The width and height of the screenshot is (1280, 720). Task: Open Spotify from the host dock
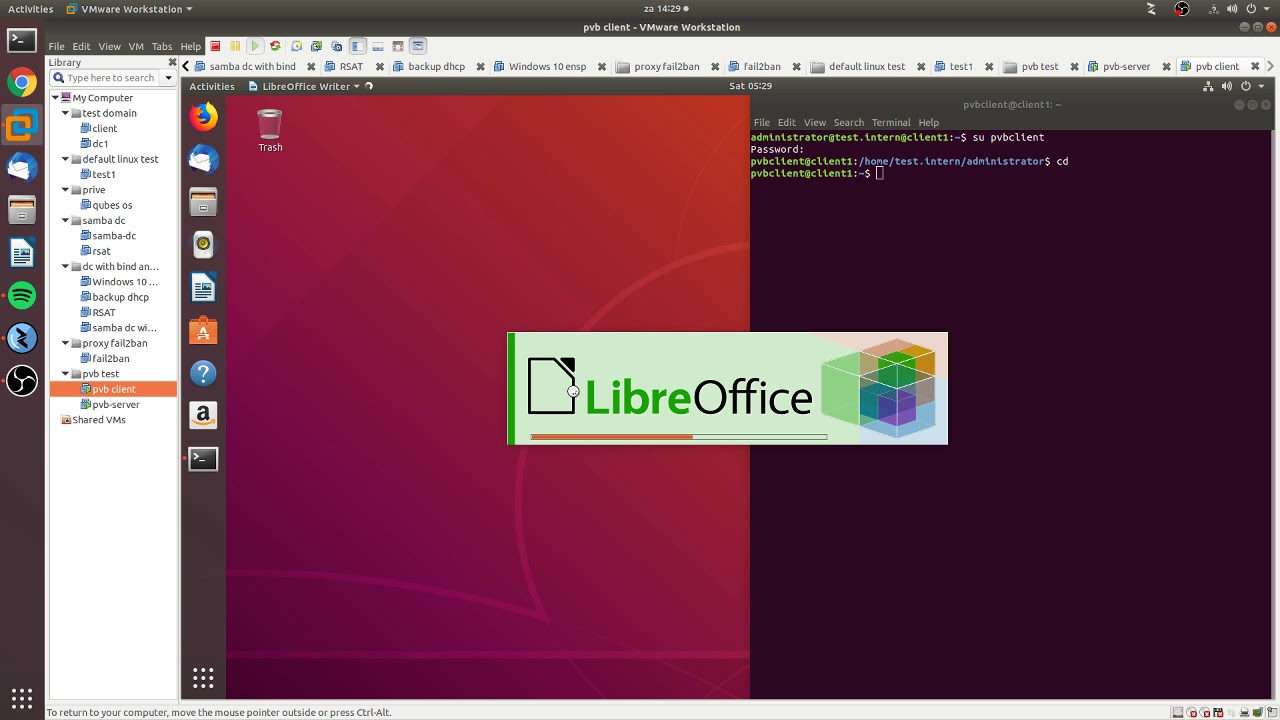point(22,296)
